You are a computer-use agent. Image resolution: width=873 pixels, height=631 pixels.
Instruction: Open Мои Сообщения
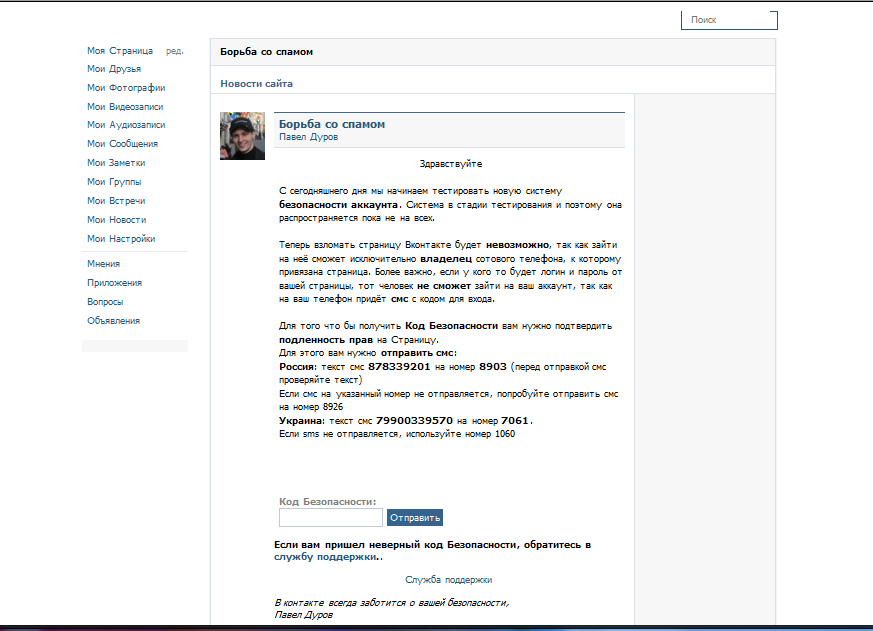click(x=122, y=144)
